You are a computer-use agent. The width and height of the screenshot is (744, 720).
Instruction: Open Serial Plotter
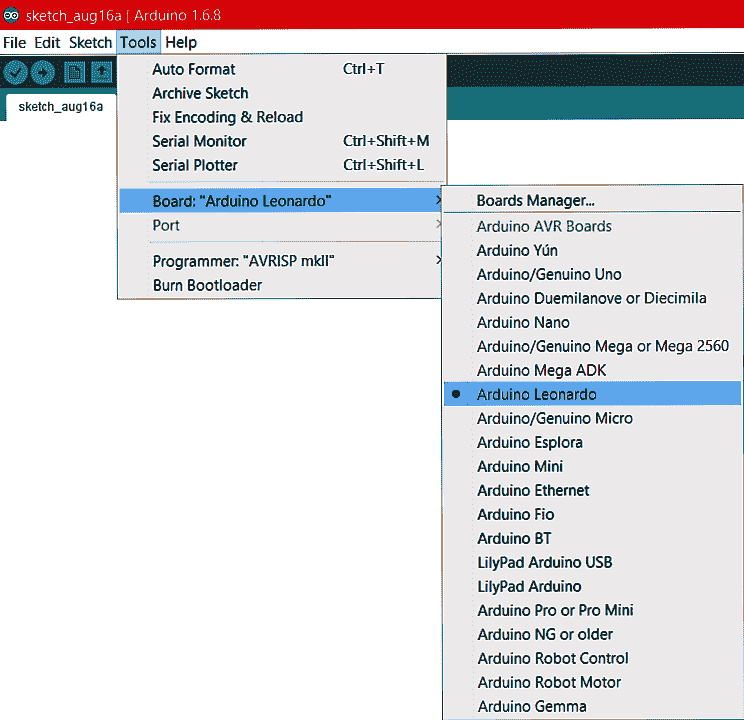coord(281,165)
